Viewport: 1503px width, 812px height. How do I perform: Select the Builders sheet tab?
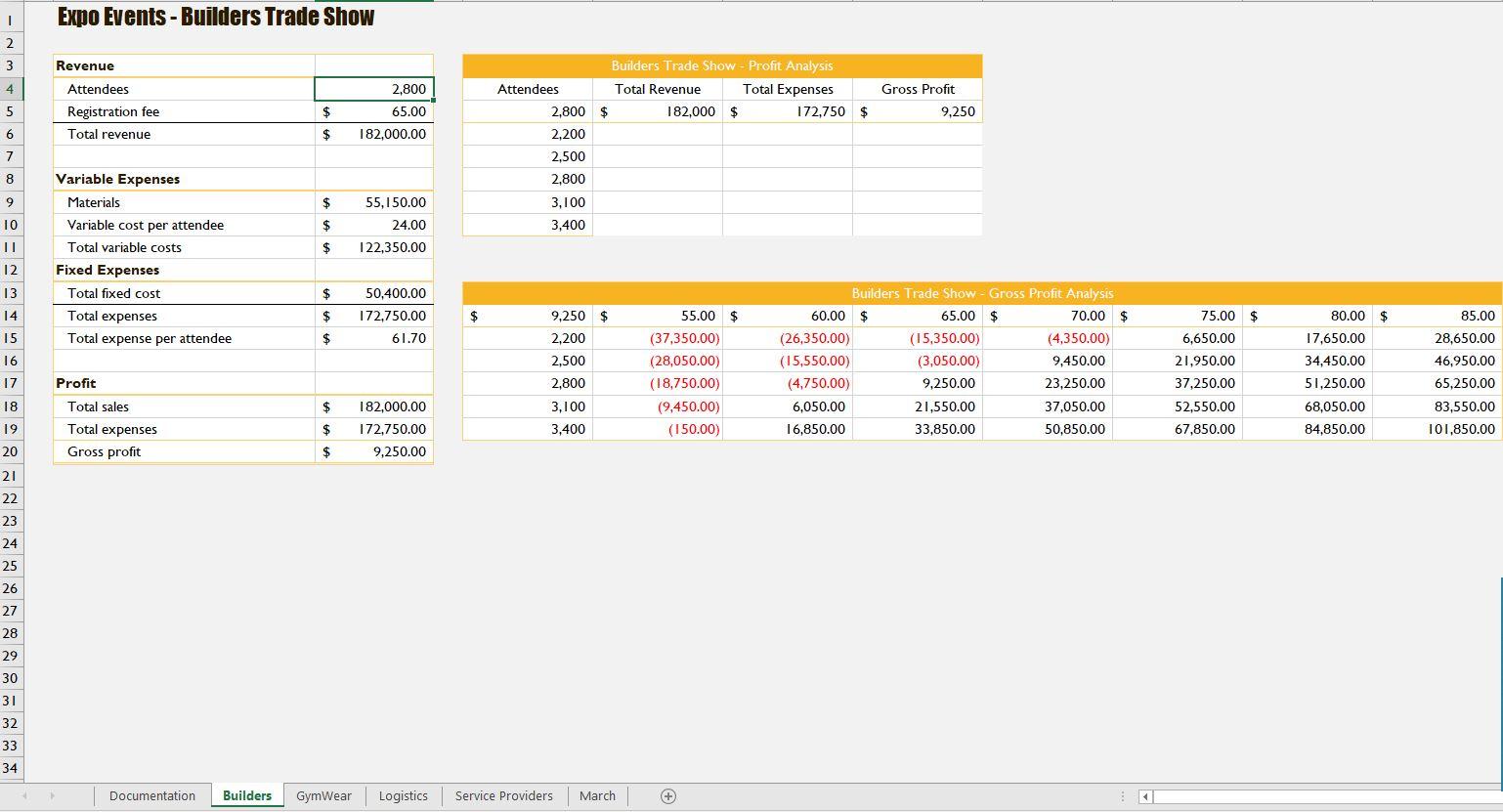coord(247,796)
